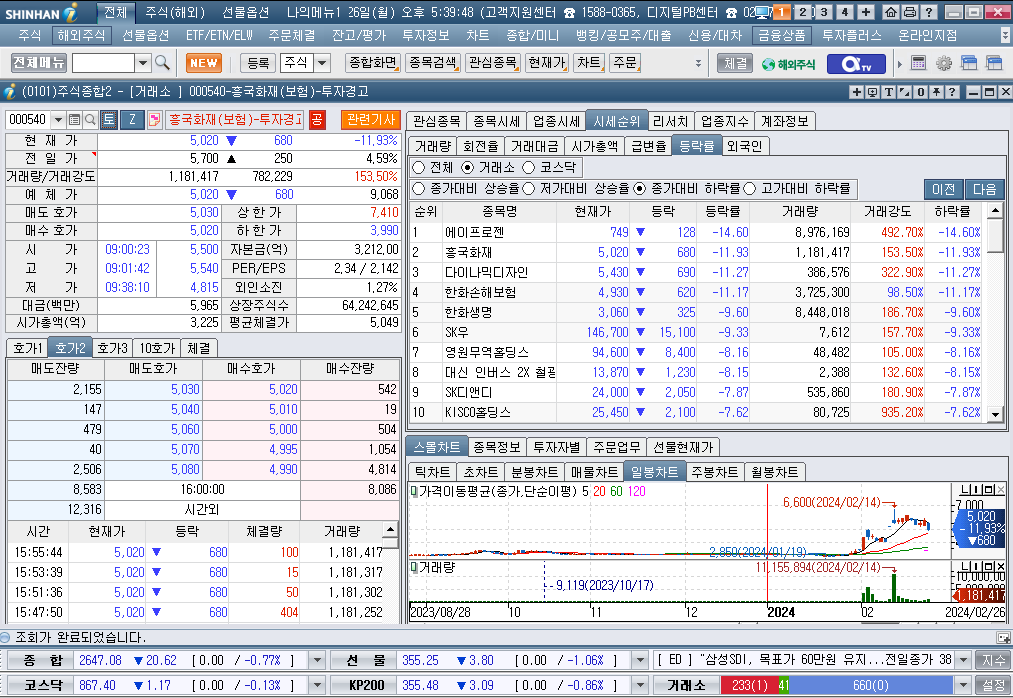1013x698 pixels.
Task: Switch to virtual screen 4
Action: tap(844, 12)
